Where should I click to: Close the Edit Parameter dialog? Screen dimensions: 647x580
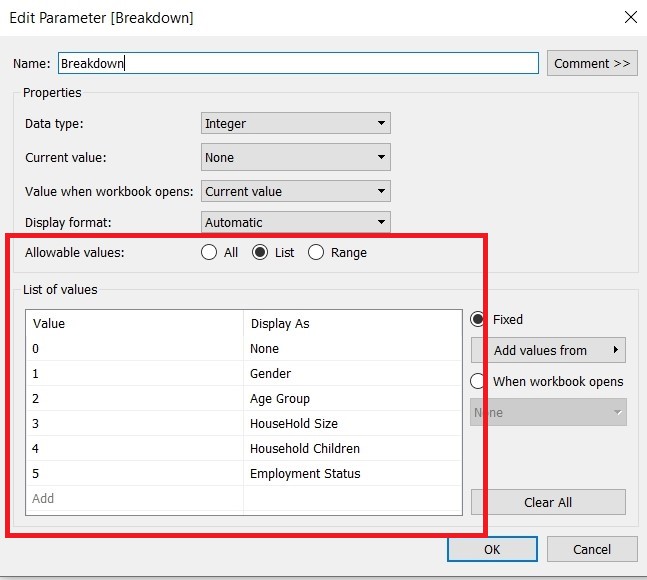tap(629, 17)
